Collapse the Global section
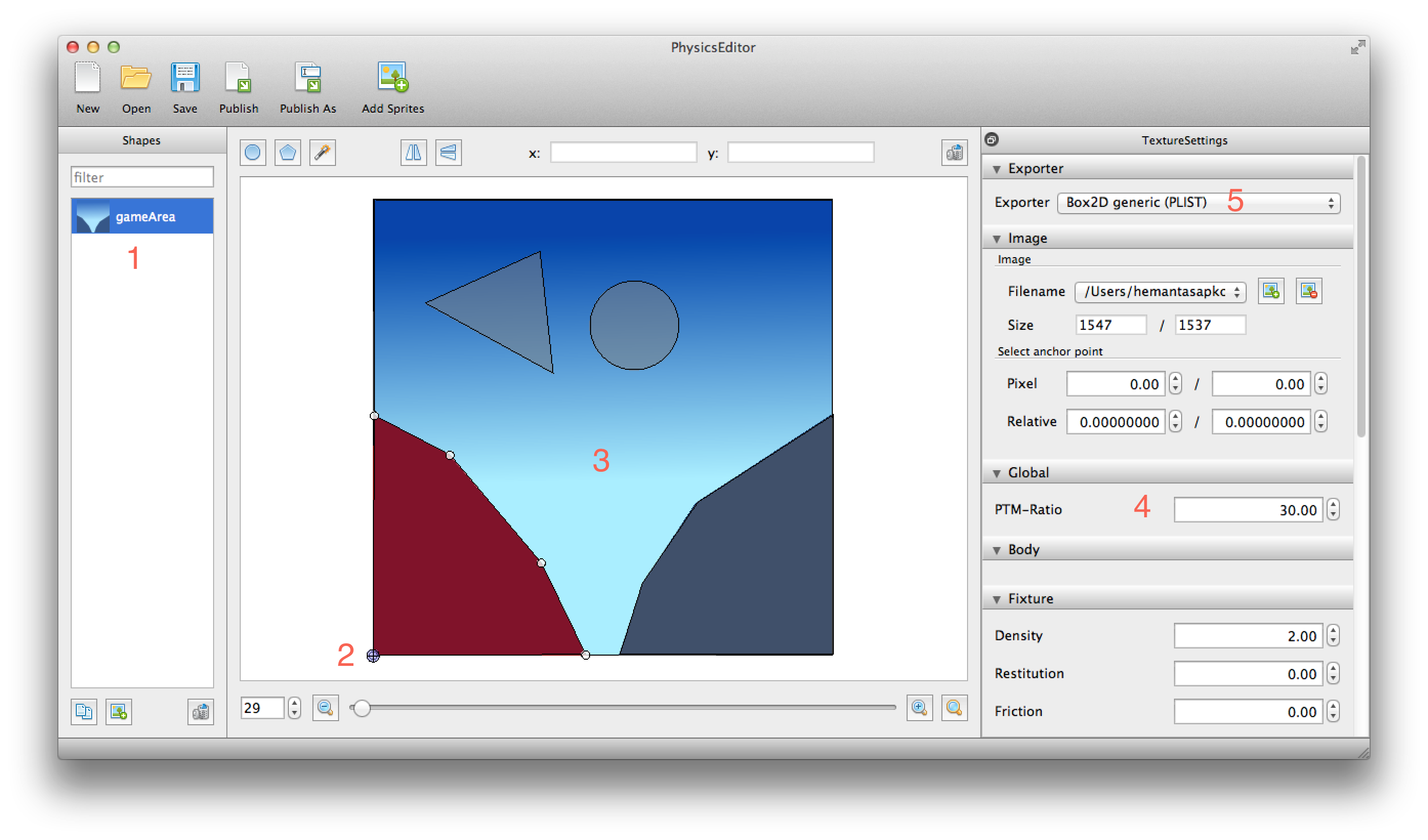Screen dimensions: 1428x840 point(997,473)
